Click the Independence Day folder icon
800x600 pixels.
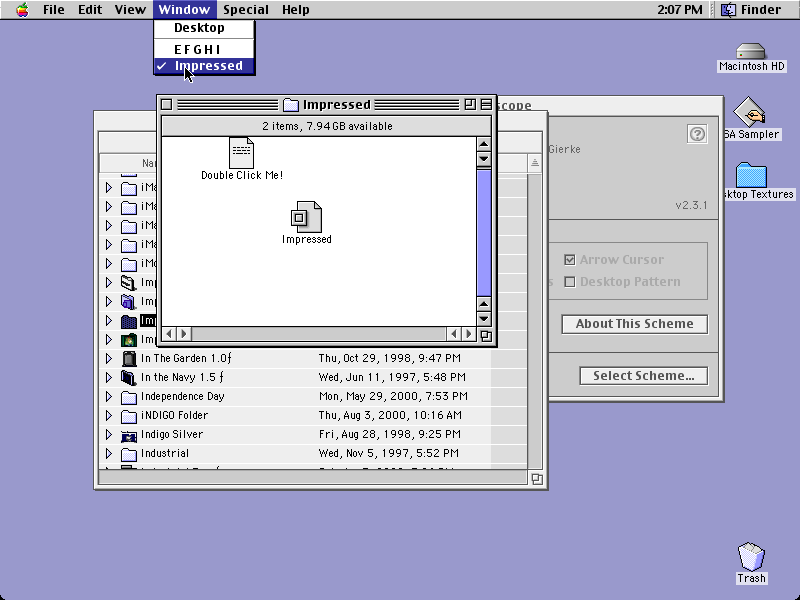coord(129,396)
